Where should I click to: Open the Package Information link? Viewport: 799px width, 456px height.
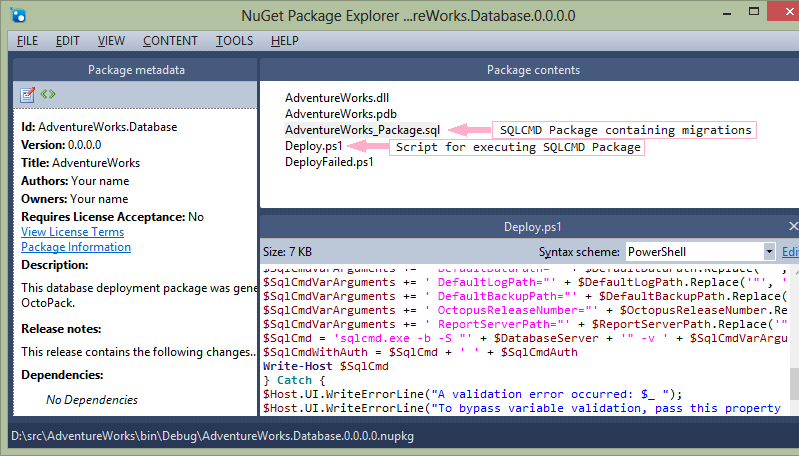[76, 247]
